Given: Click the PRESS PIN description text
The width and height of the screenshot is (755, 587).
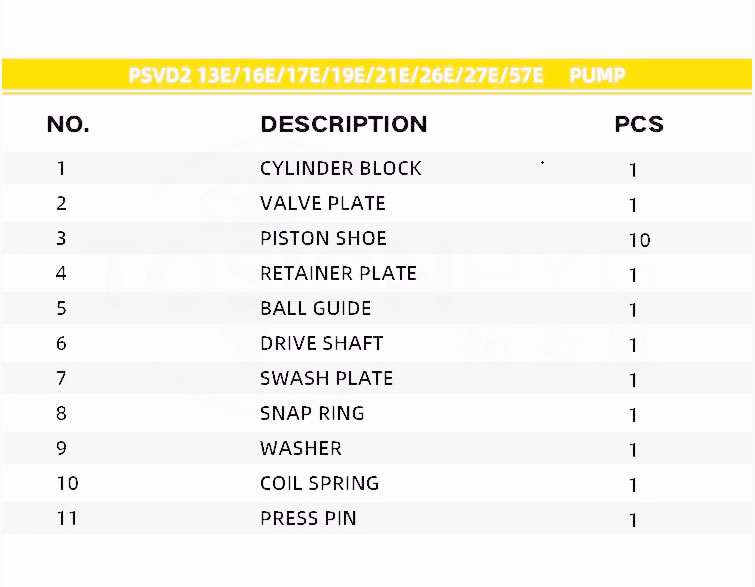Looking at the screenshot, I should (x=308, y=518).
